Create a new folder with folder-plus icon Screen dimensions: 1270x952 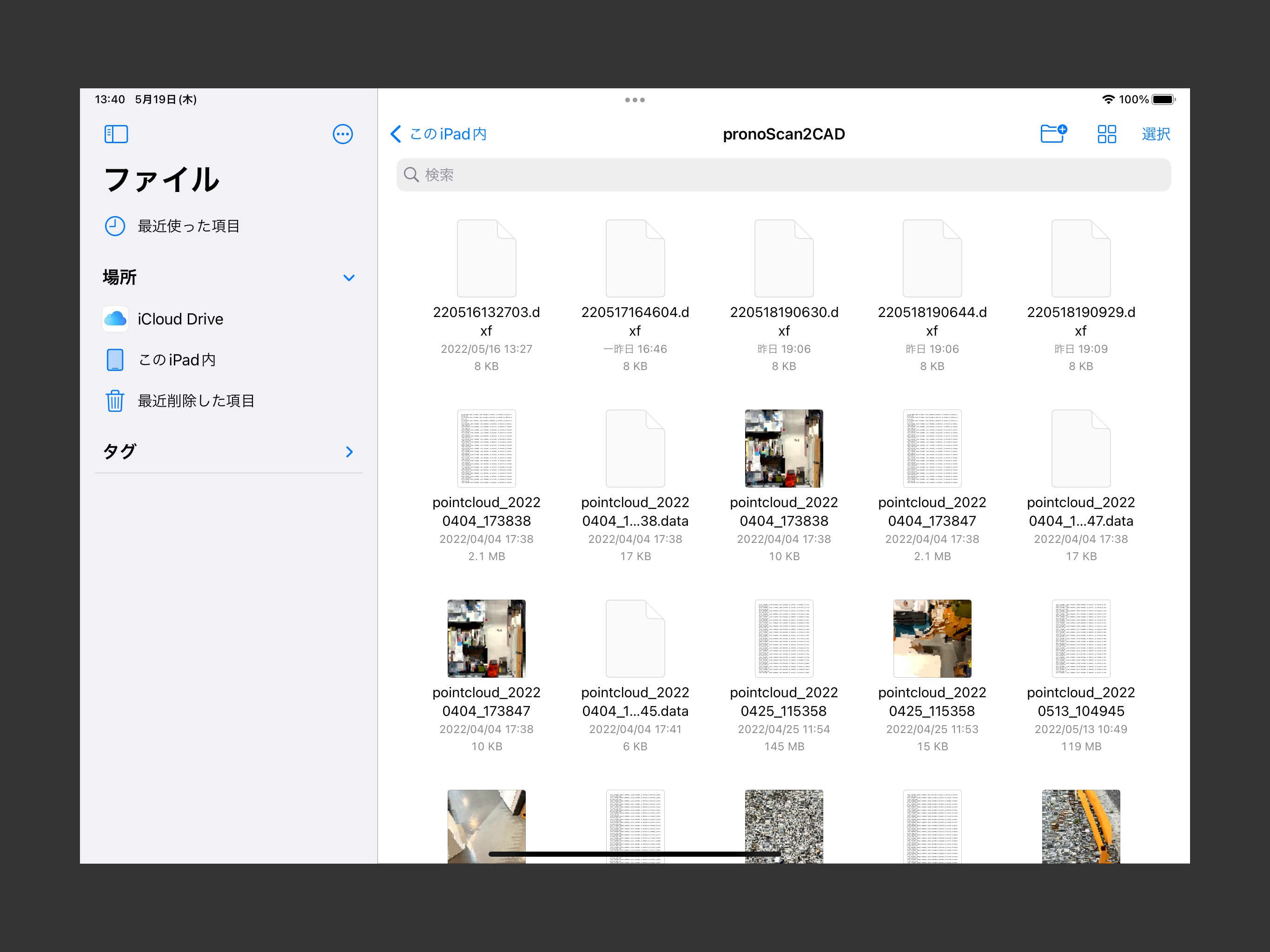(1053, 134)
